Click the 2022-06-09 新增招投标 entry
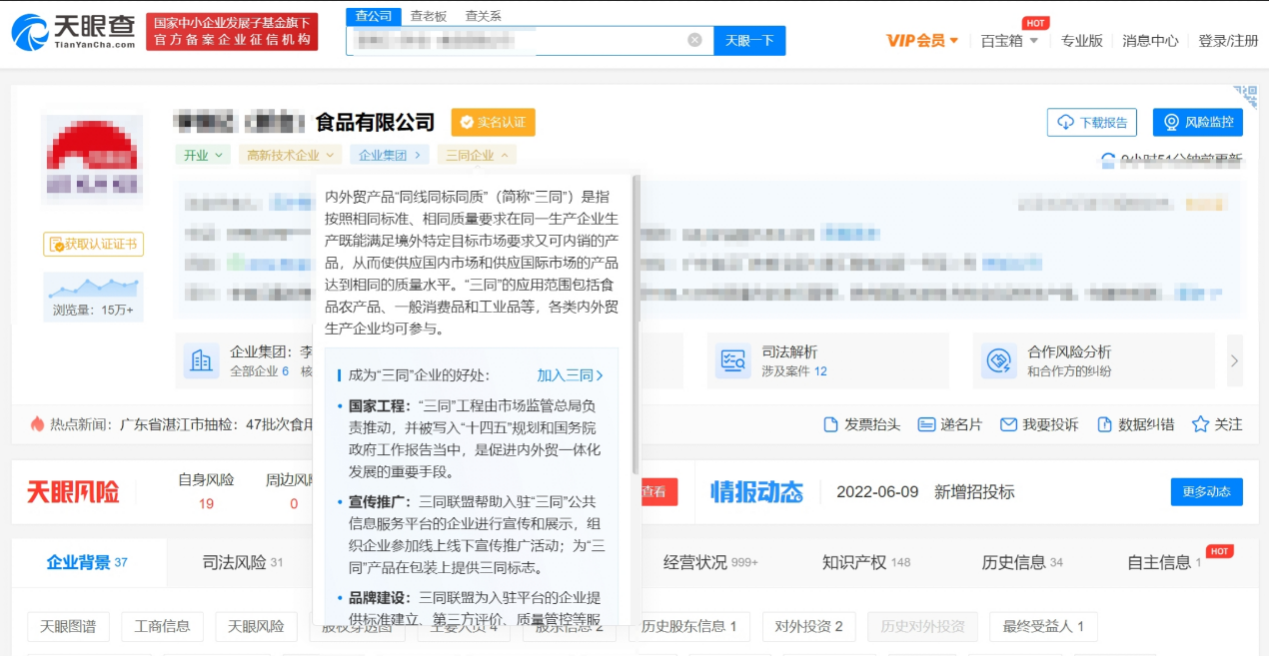Image resolution: width=1269 pixels, height=656 pixels. coord(925,492)
